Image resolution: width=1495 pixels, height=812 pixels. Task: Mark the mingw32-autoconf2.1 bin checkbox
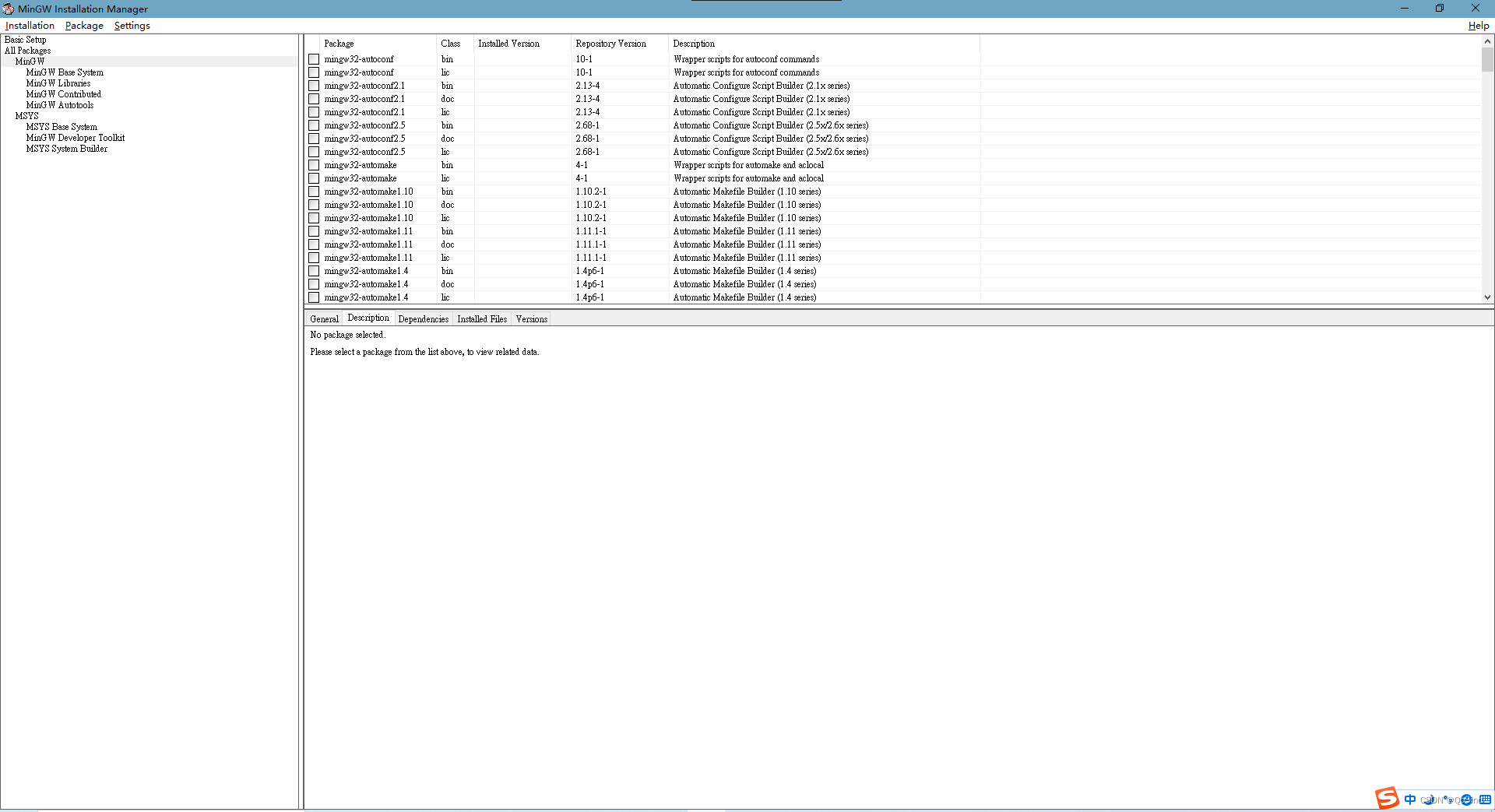(314, 86)
